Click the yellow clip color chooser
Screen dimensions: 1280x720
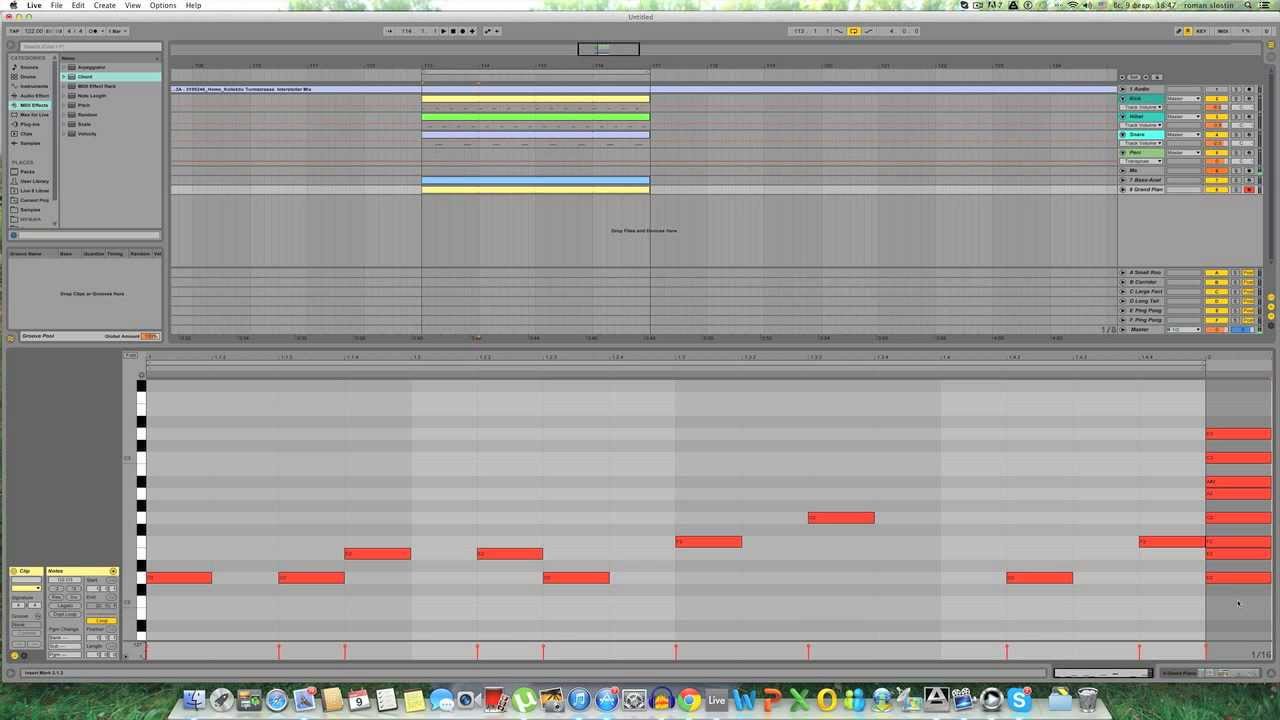[x=26, y=588]
